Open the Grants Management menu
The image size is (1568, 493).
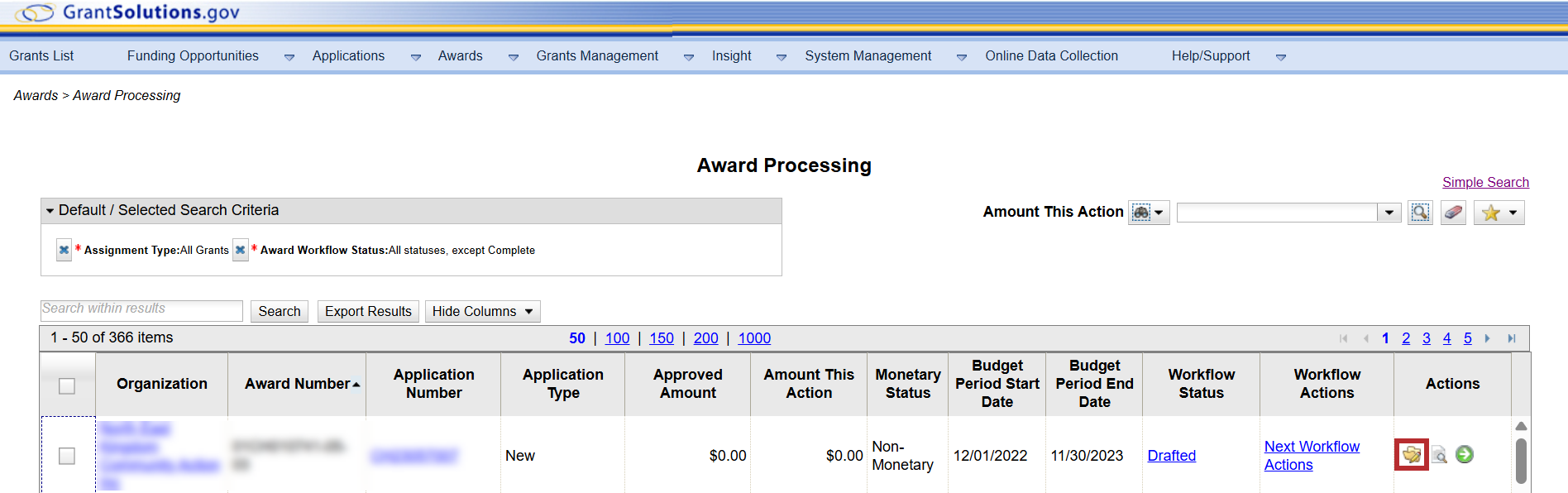pyautogui.click(x=597, y=56)
